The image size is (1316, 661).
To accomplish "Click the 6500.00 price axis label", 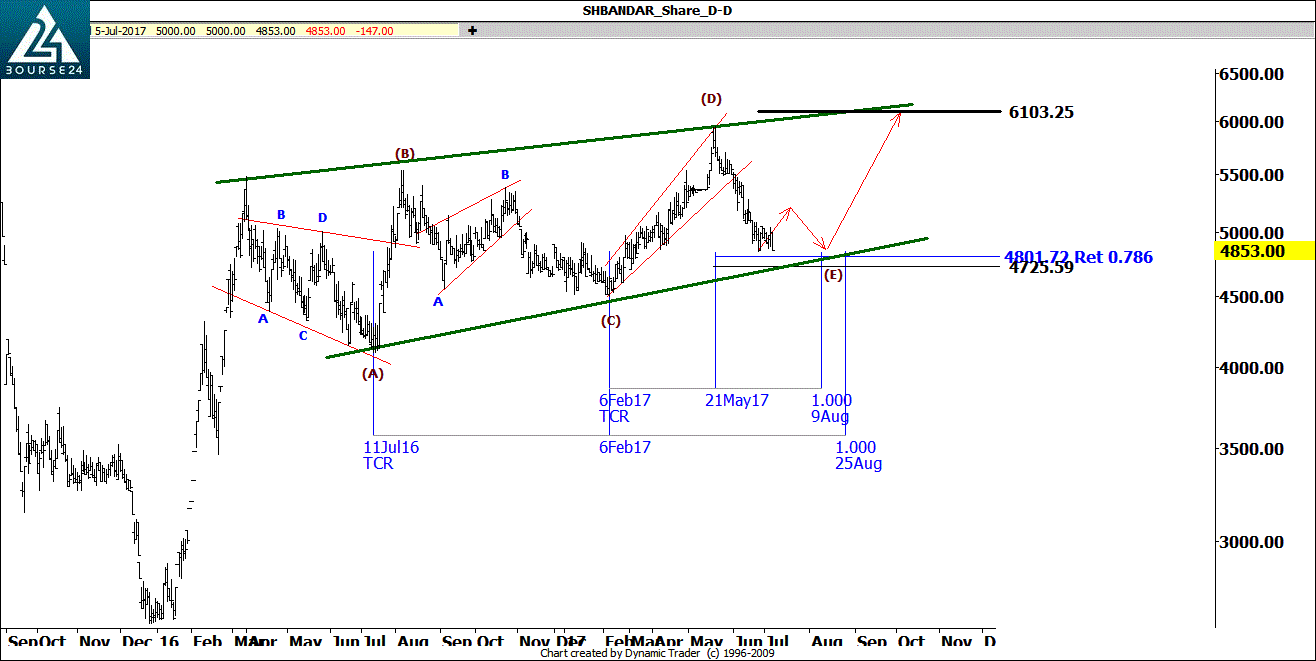I will click(x=1252, y=74).
